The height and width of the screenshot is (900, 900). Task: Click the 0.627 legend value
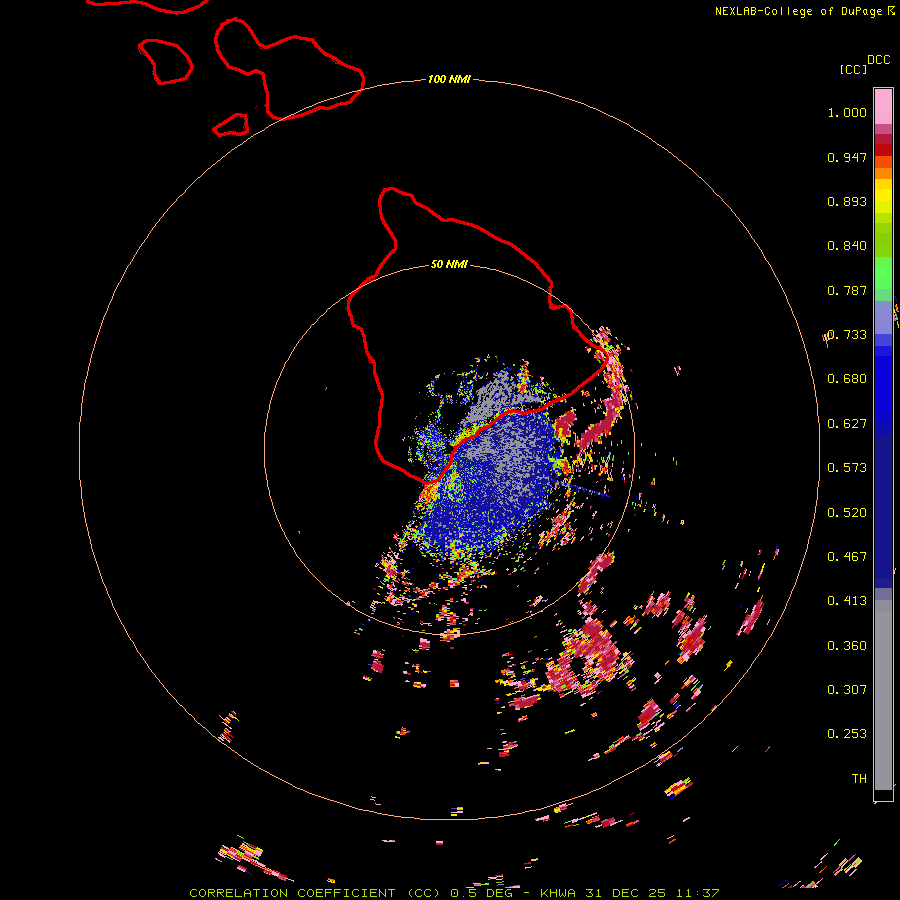click(x=847, y=424)
